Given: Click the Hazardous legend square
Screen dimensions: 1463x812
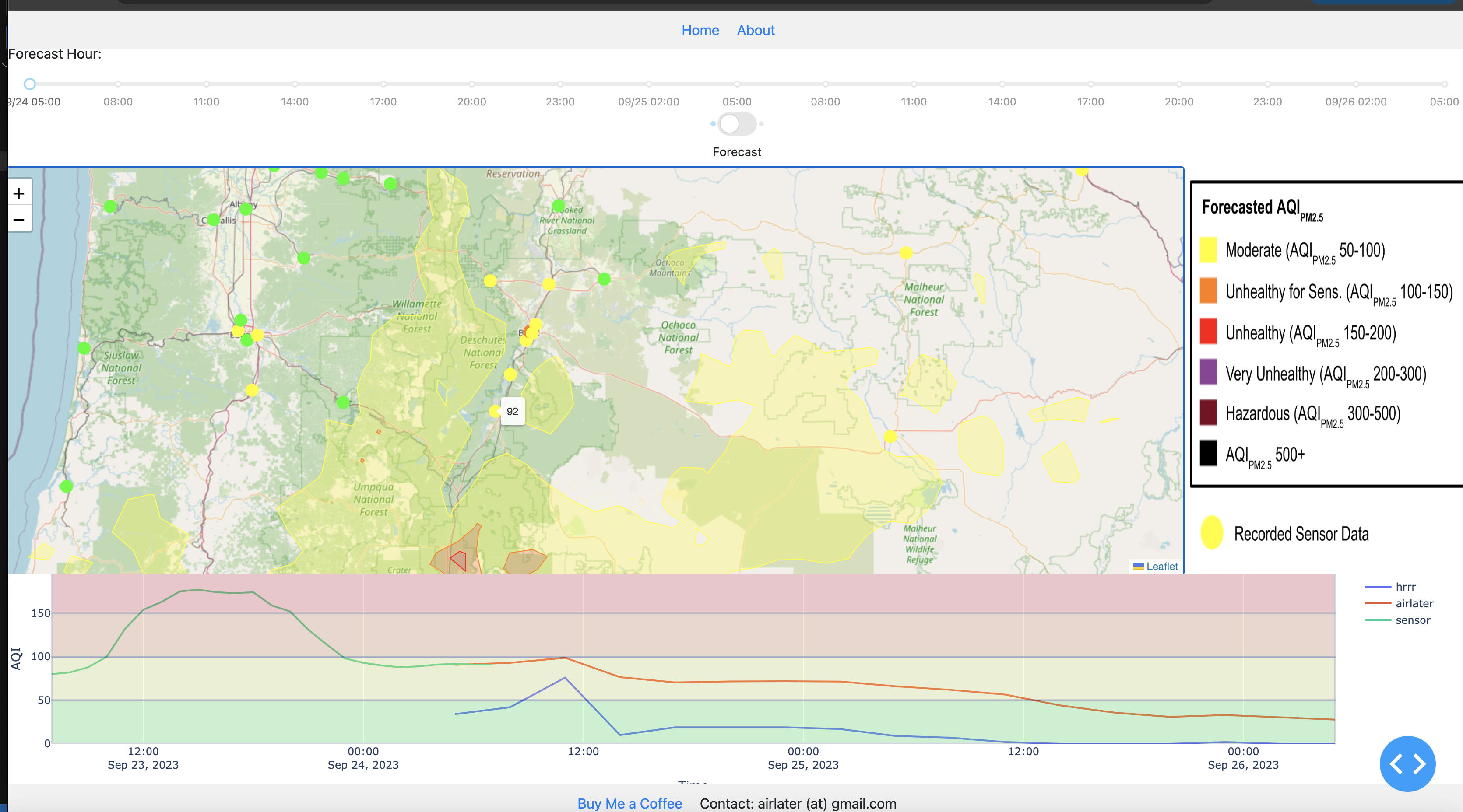Looking at the screenshot, I should (1209, 413).
